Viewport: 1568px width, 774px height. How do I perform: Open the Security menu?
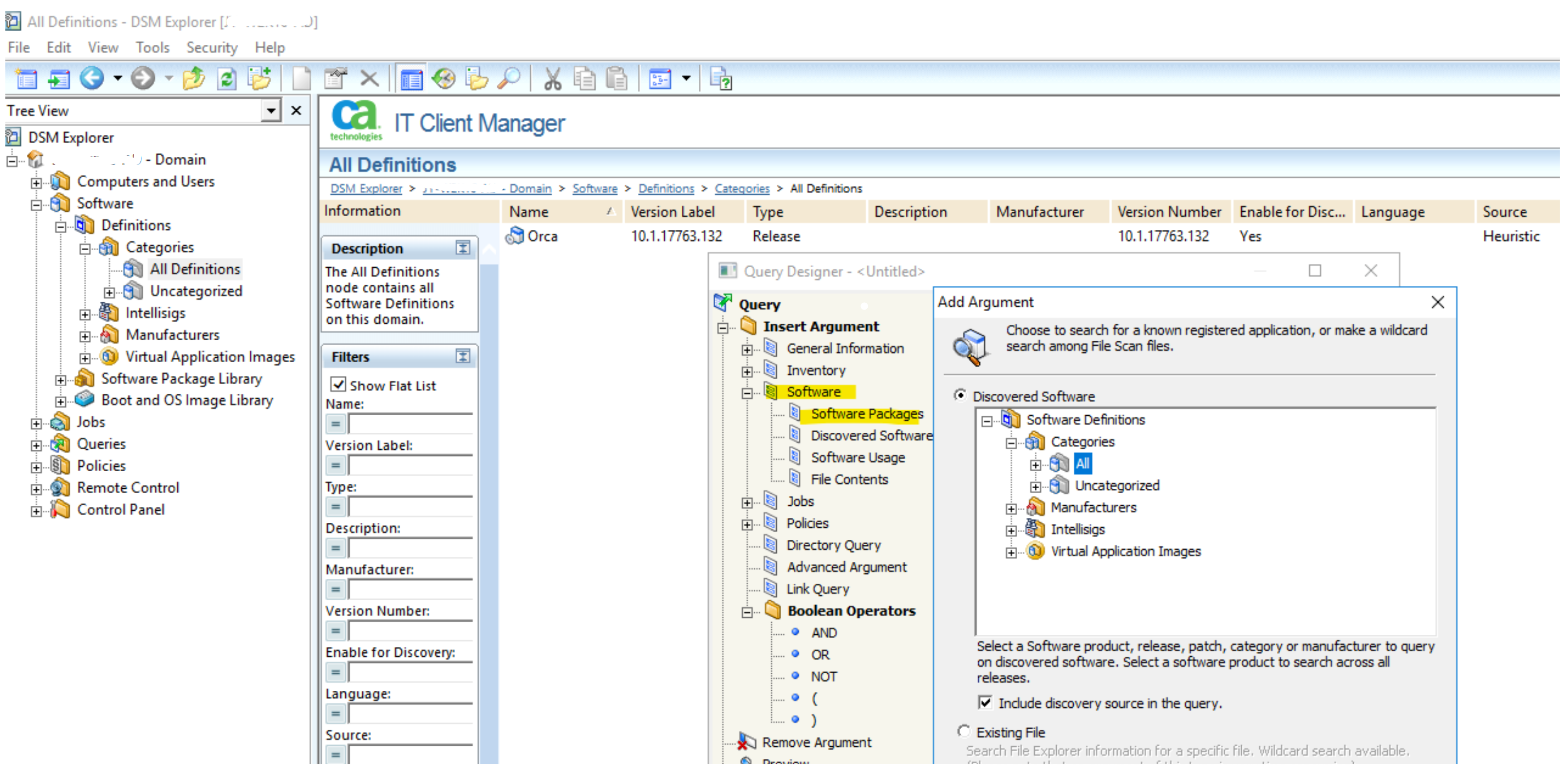coord(211,47)
